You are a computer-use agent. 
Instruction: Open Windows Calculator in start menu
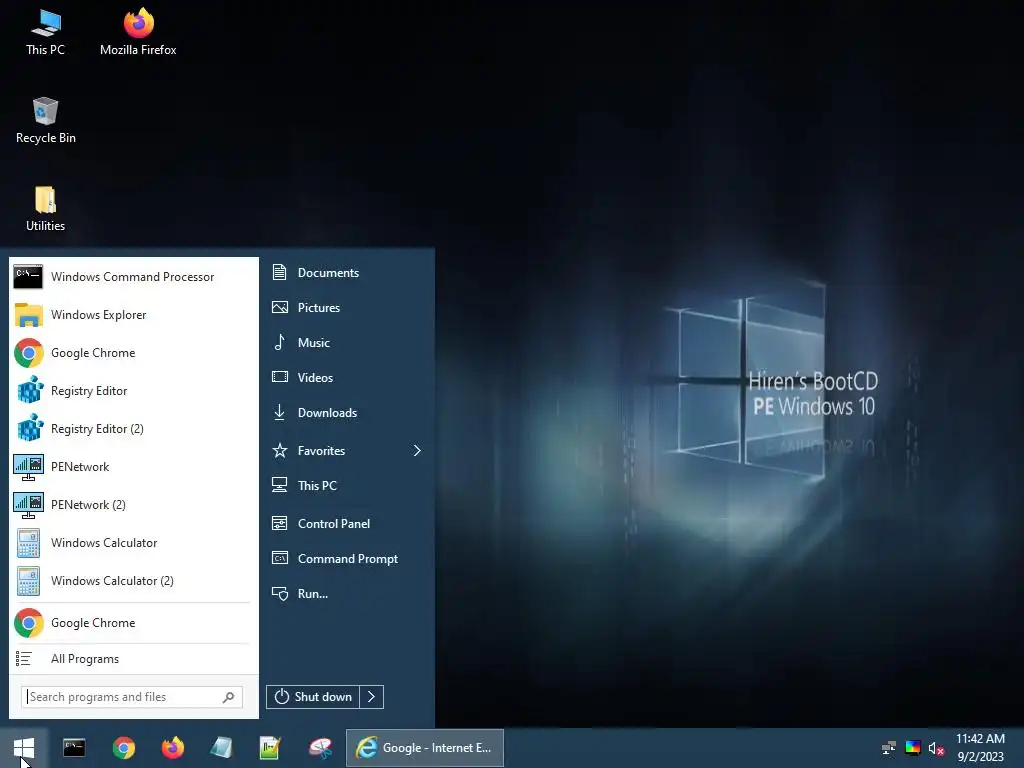[x=133, y=543]
